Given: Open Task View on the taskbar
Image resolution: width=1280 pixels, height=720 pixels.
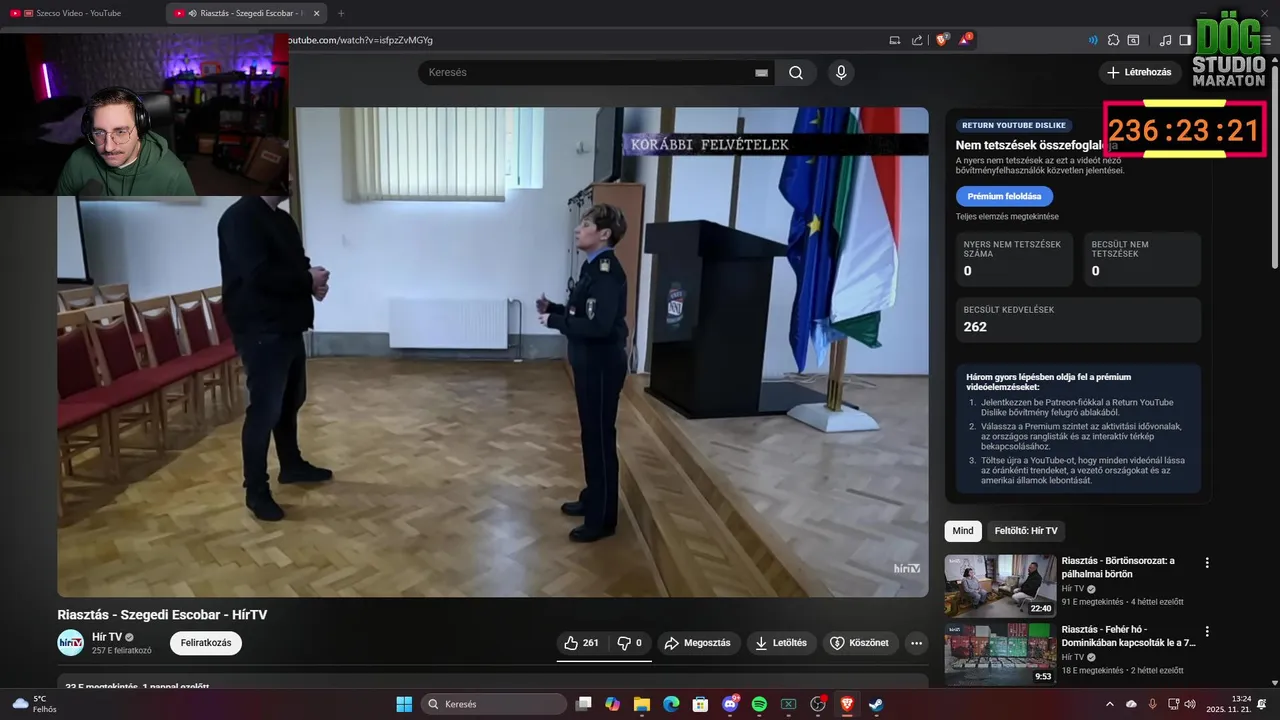Looking at the screenshot, I should pyautogui.click(x=584, y=704).
